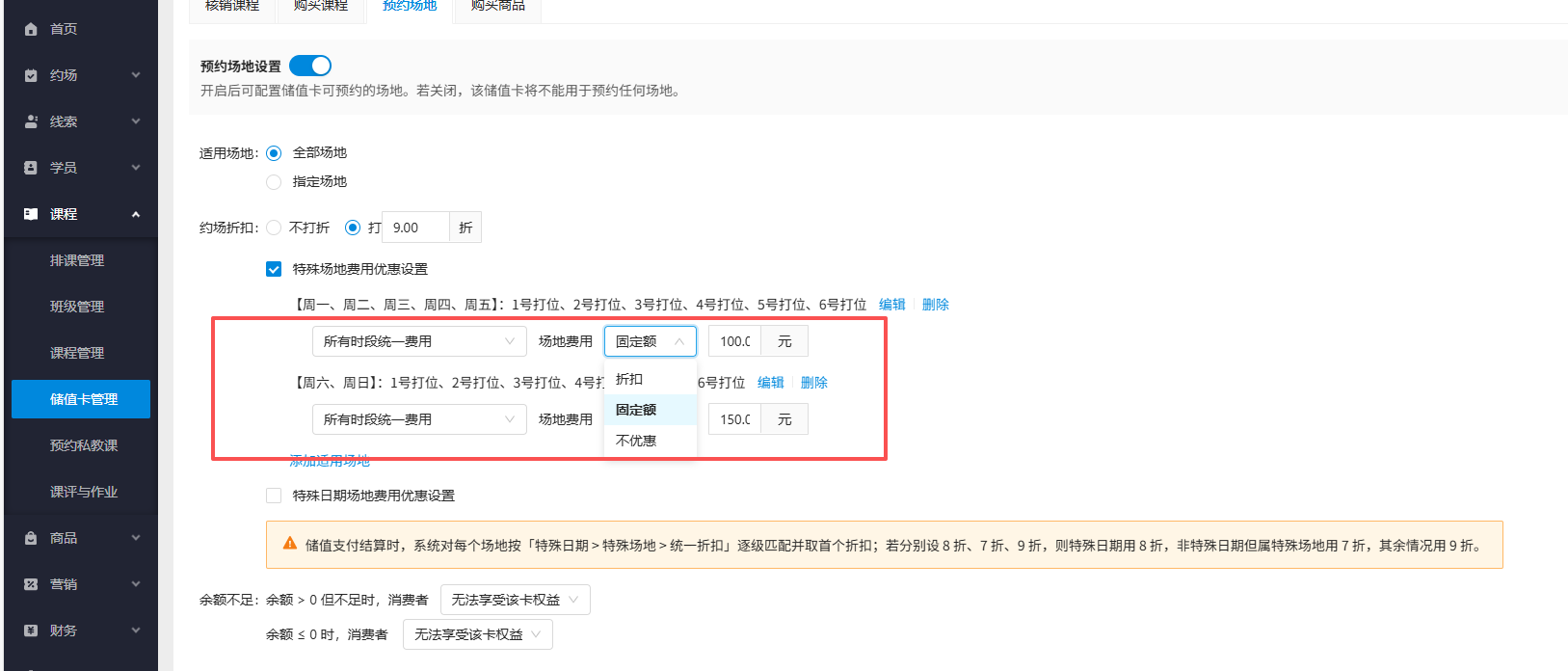Toggle the 预约场地设置 switch
The height and width of the screenshot is (671, 1568).
310,66
